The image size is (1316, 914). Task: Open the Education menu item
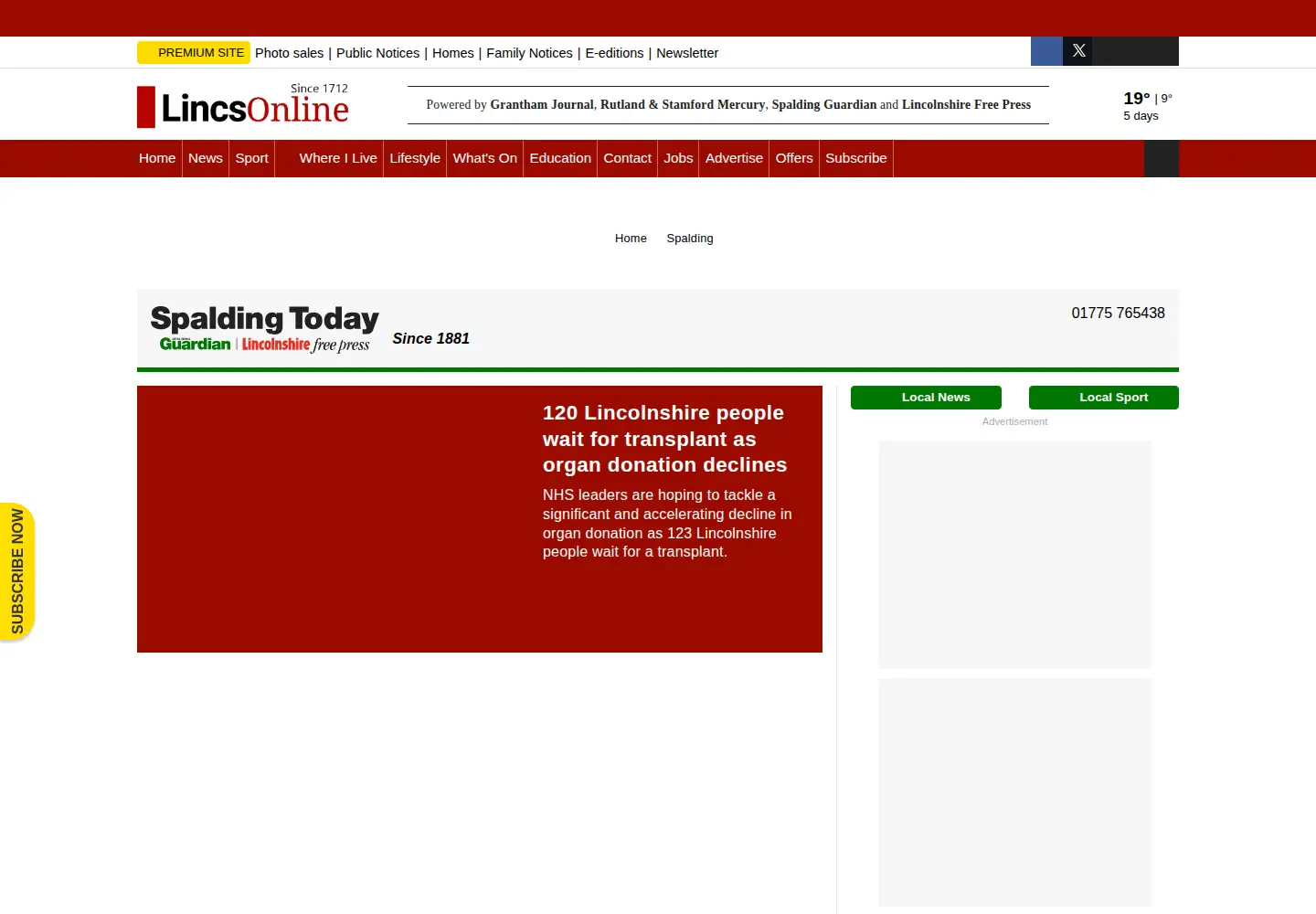(x=560, y=158)
